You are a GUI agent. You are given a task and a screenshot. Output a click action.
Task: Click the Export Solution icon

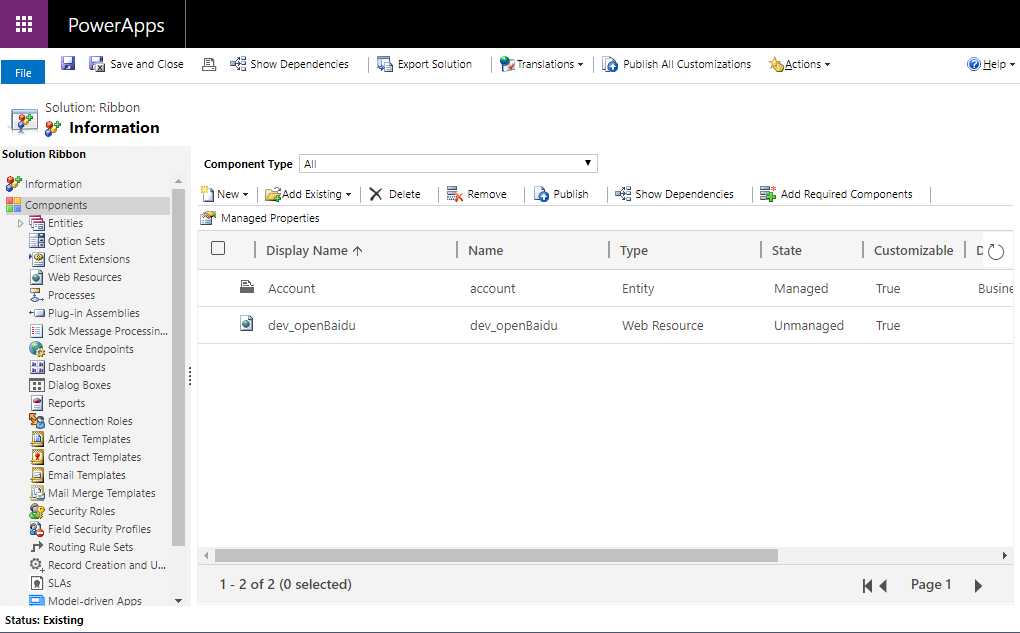(385, 64)
